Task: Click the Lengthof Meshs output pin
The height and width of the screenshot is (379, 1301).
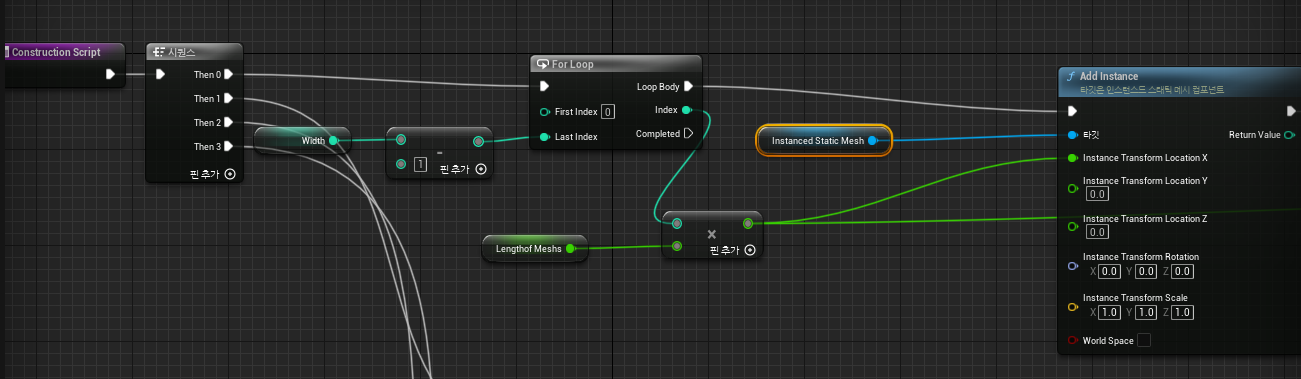Action: point(570,248)
